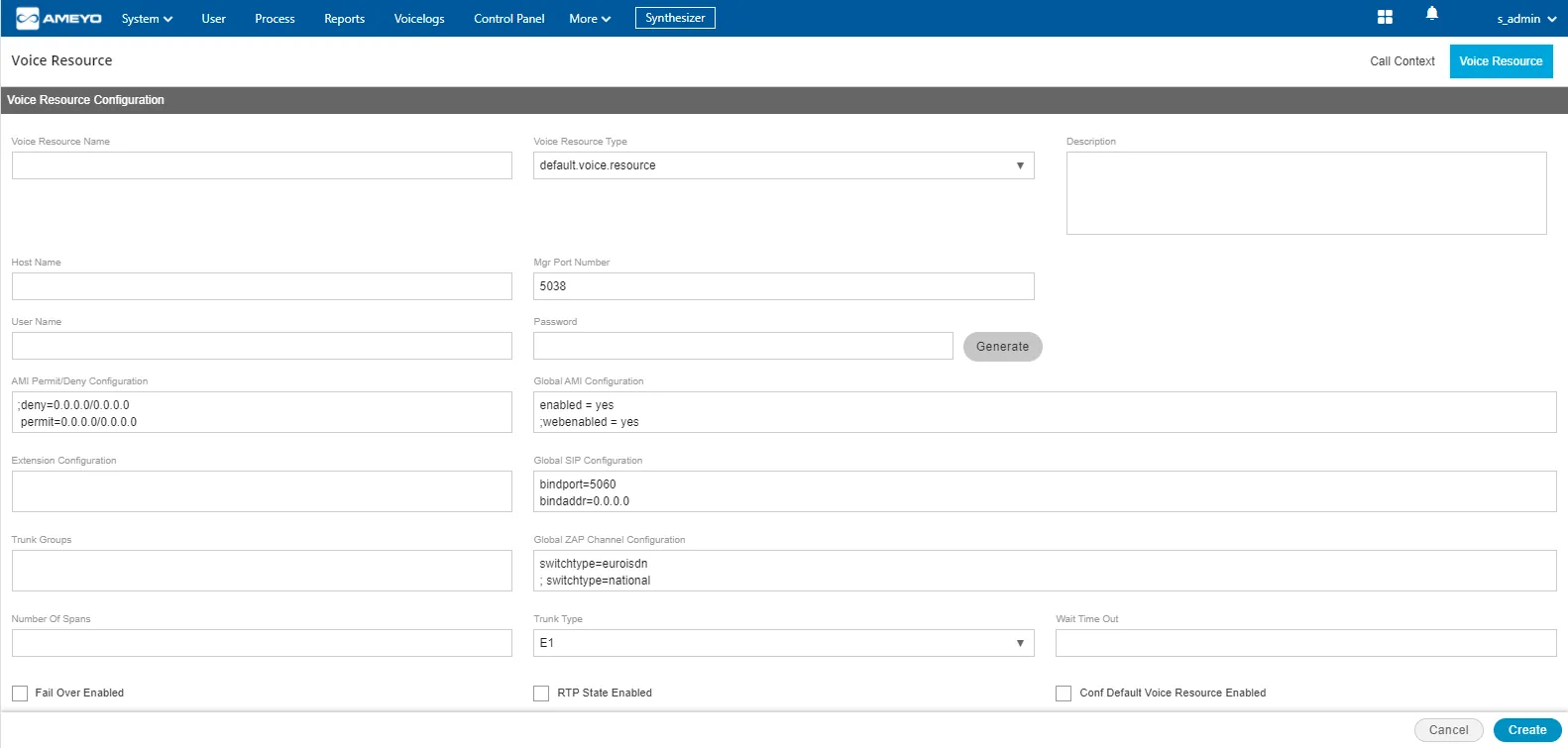Viewport: 1568px width, 748px height.
Task: Open the s_admin account dropdown
Action: [1526, 19]
